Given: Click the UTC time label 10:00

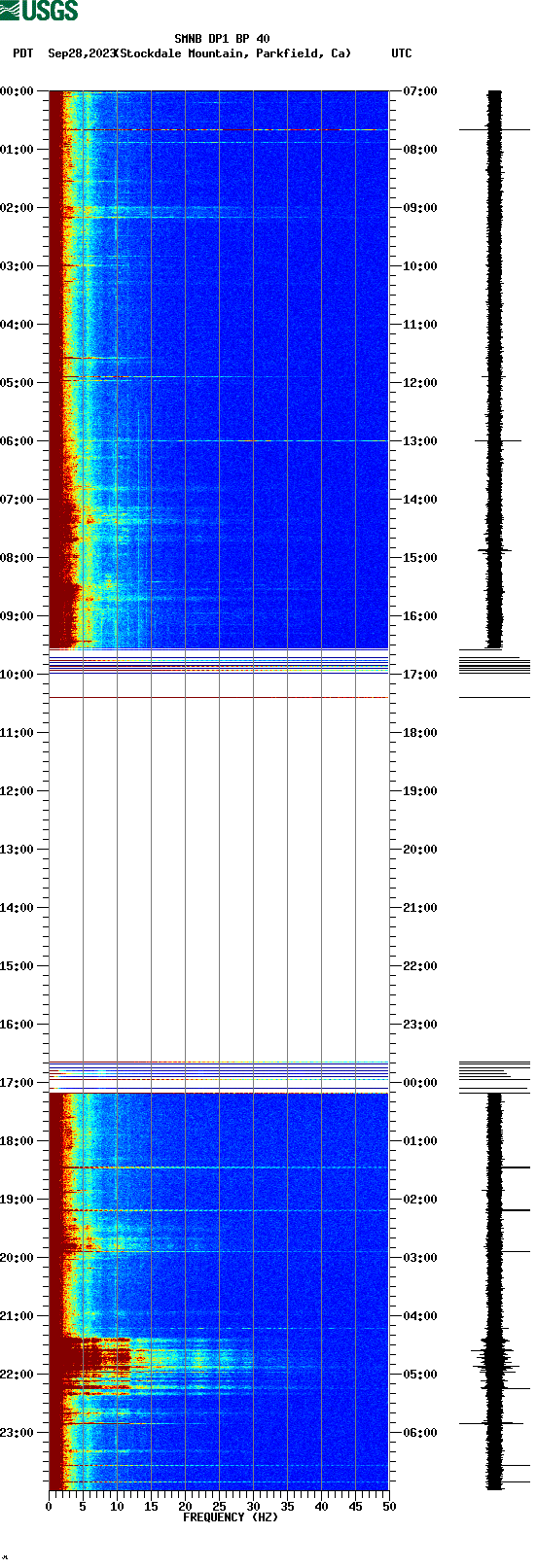Looking at the screenshot, I should pos(419,266).
